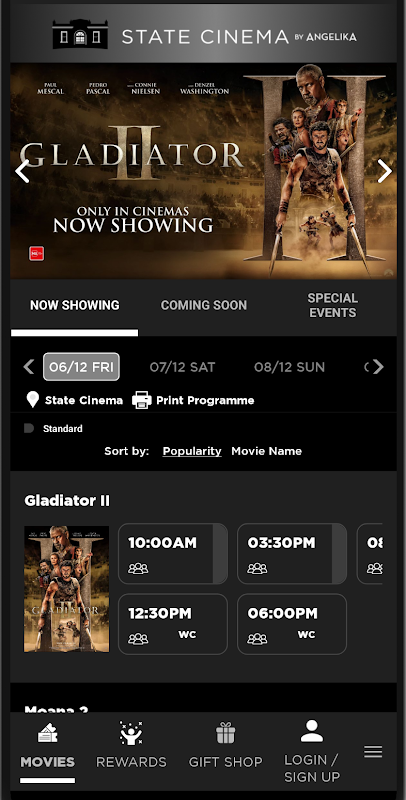406x800 pixels.
Task: Advance to the next banner slide
Action: pos(385,171)
